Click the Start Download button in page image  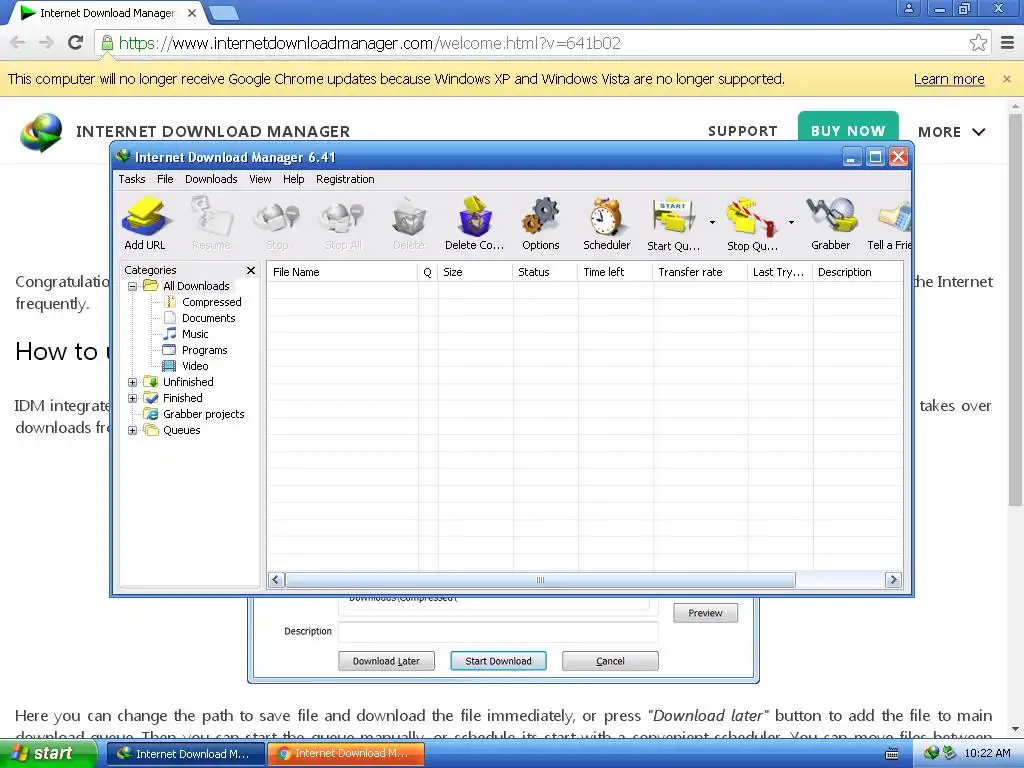click(498, 661)
